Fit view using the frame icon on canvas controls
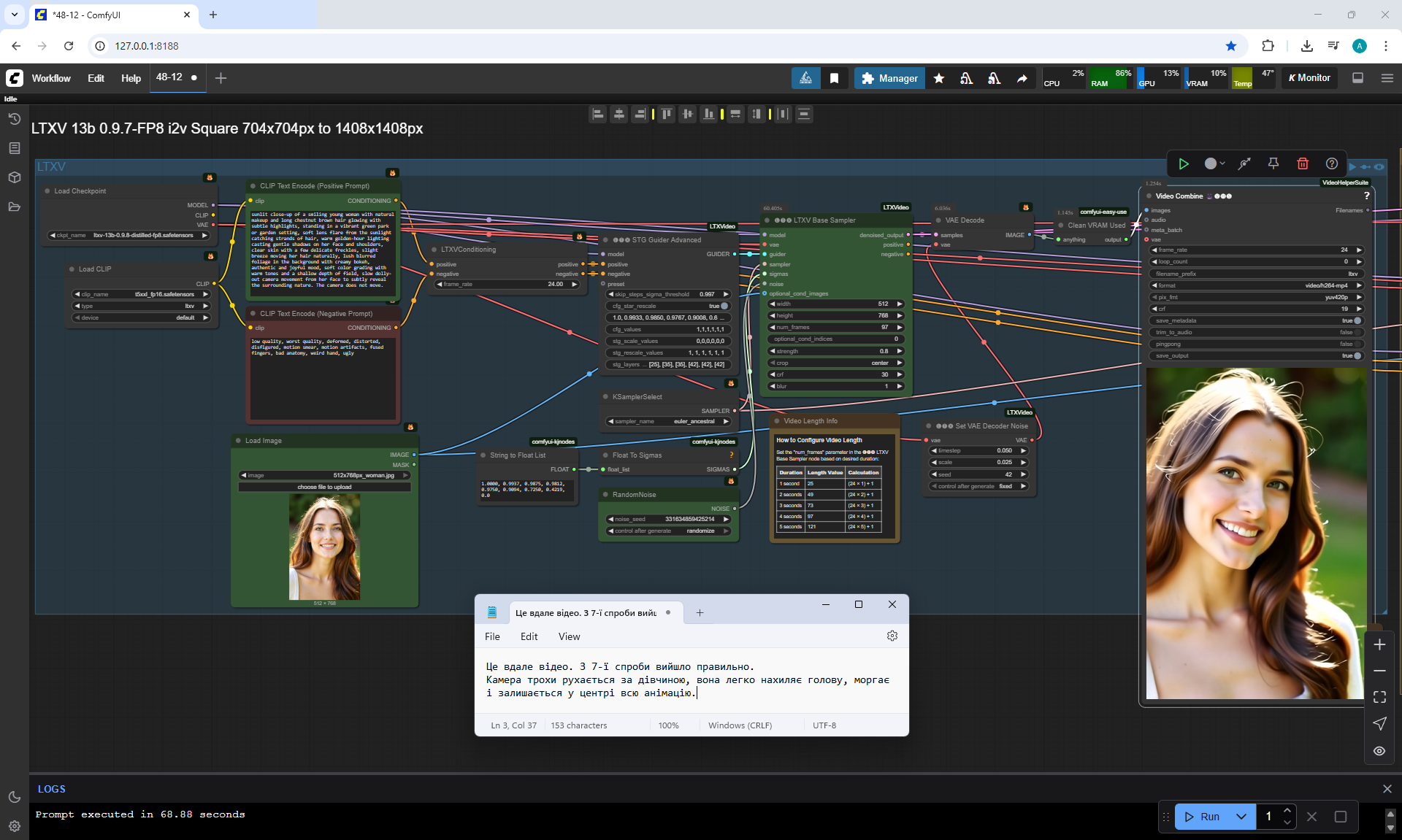Screen dimensions: 1402x840 pos(1379,697)
